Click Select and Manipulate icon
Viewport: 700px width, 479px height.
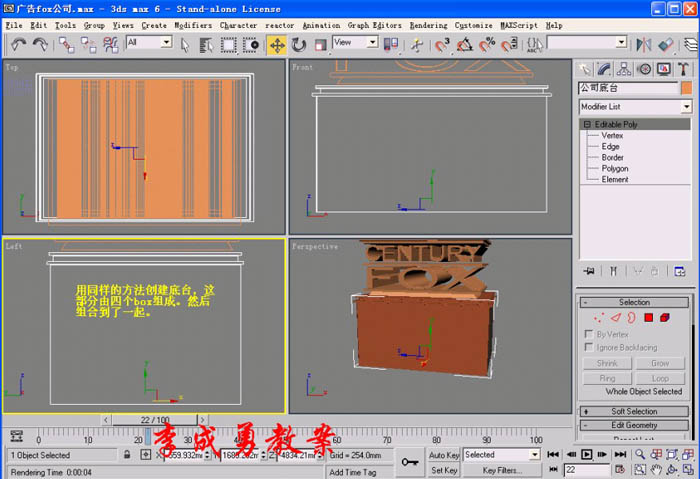click(x=417, y=45)
